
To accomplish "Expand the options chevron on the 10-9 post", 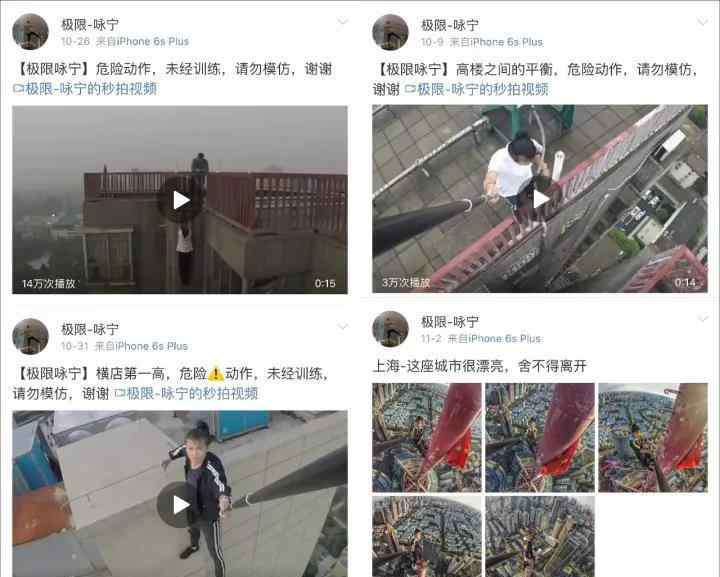I will click(x=702, y=22).
